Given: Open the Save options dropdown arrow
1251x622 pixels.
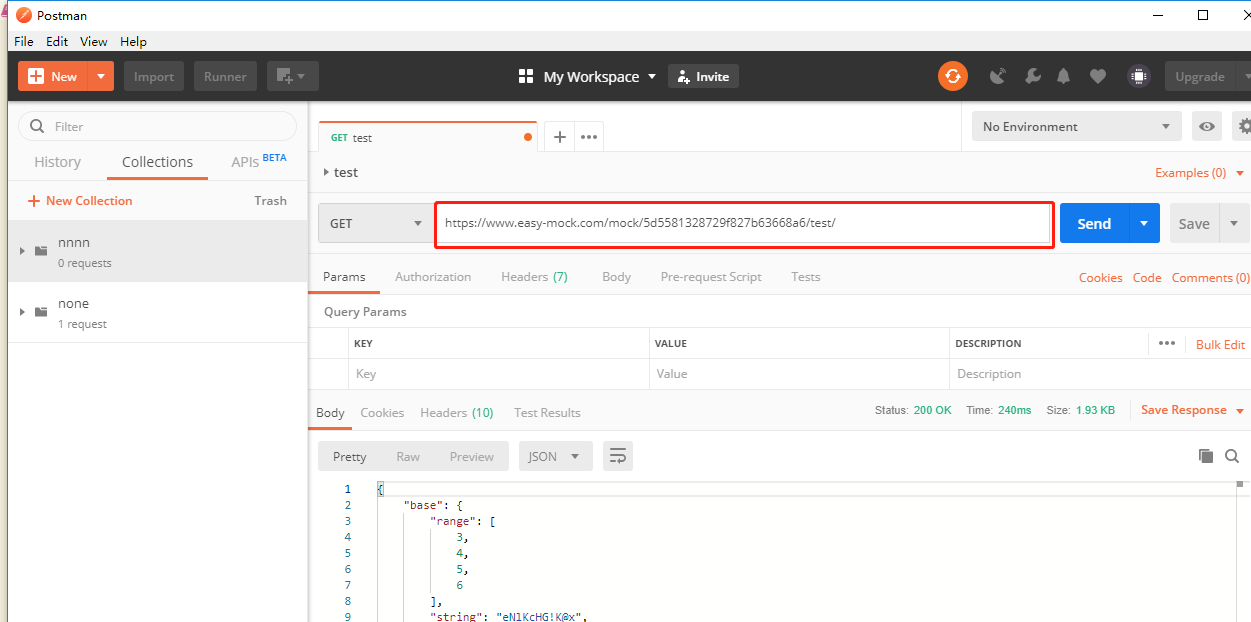Looking at the screenshot, I should [1234, 223].
